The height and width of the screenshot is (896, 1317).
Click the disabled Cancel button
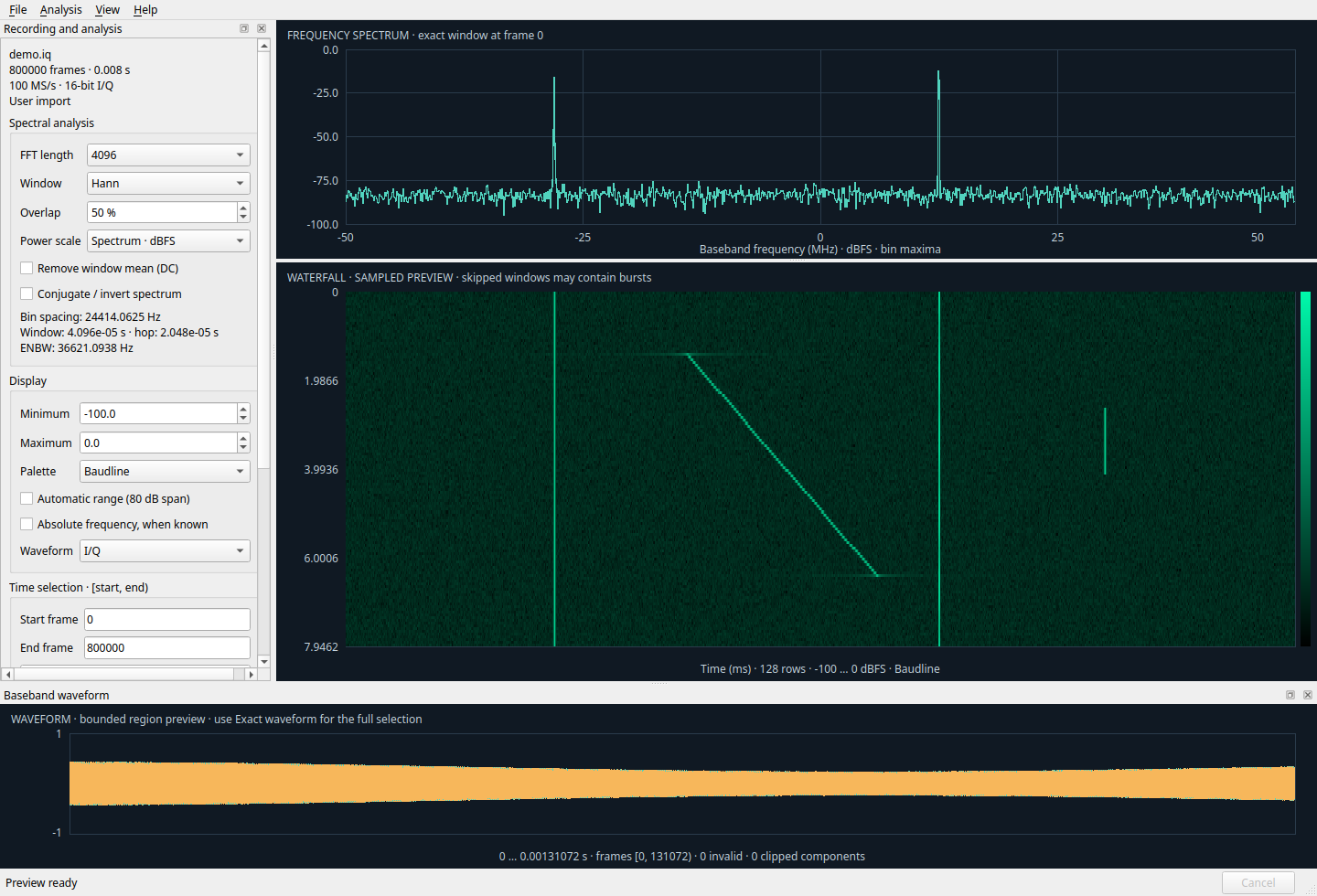pyautogui.click(x=1258, y=882)
